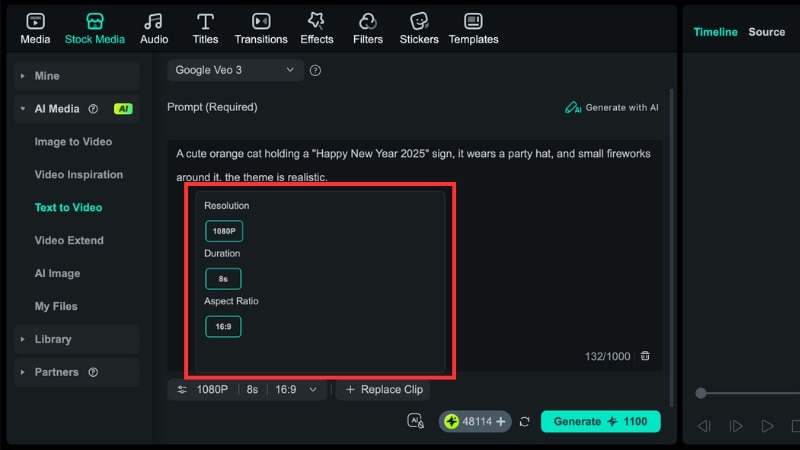
Task: Expand the settings chevron after 16:9
Action: pos(313,390)
